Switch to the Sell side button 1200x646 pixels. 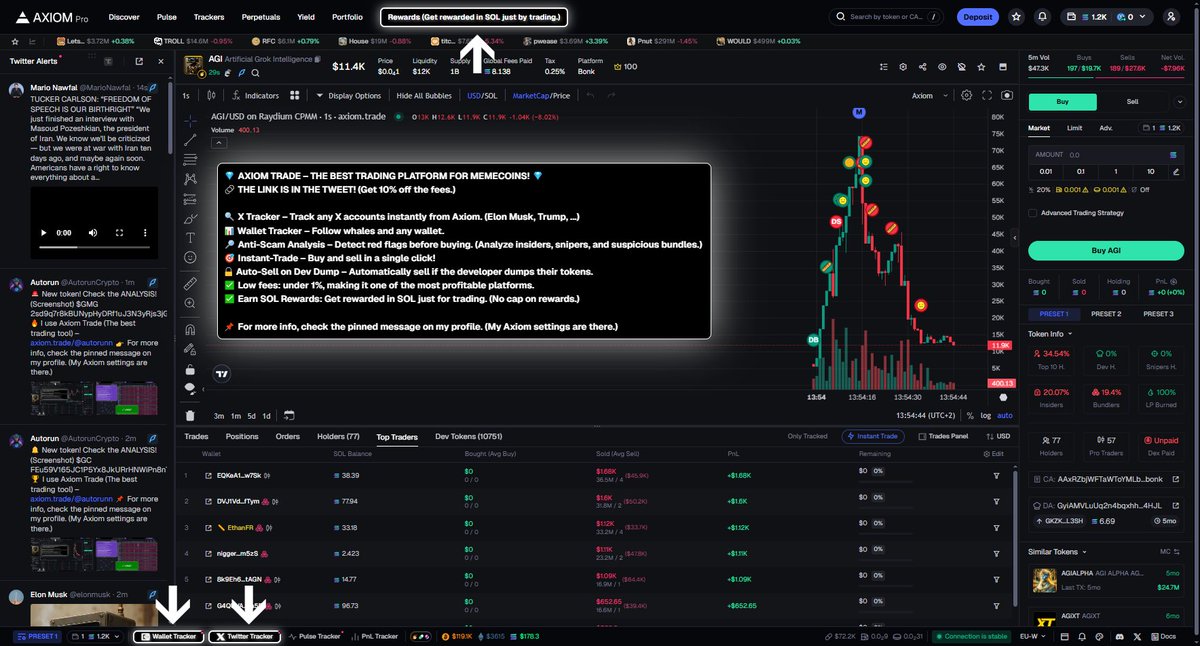[x=1132, y=102]
